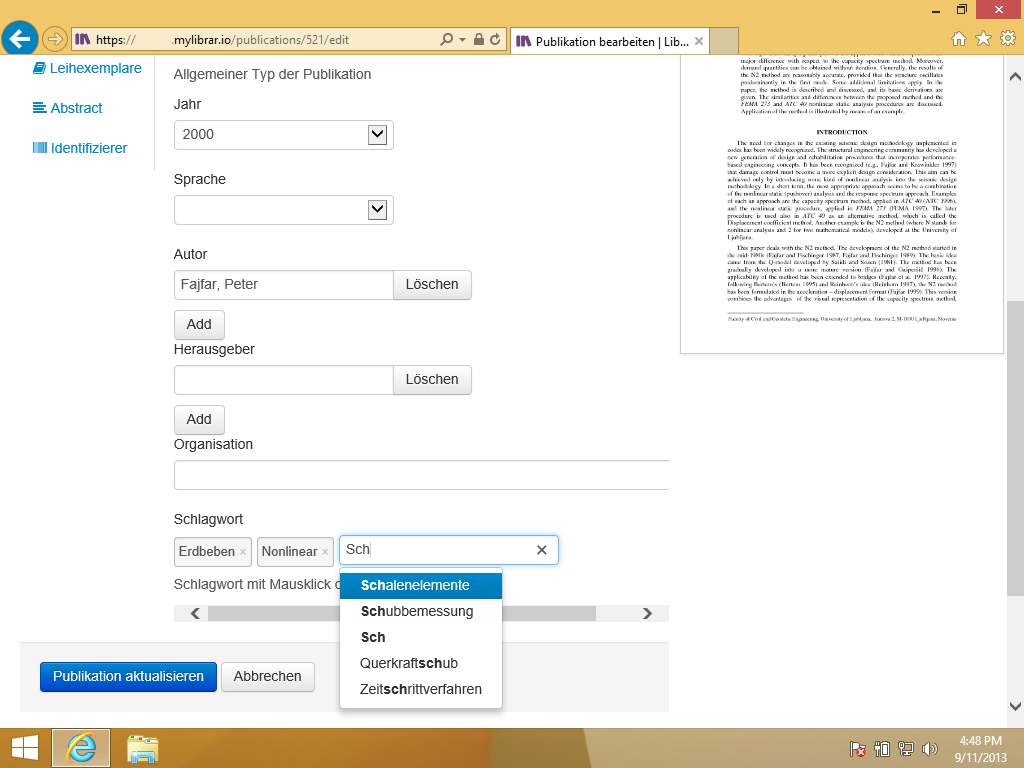This screenshot has height=768, width=1024.
Task: Open File Explorer from the taskbar
Action: [143, 748]
